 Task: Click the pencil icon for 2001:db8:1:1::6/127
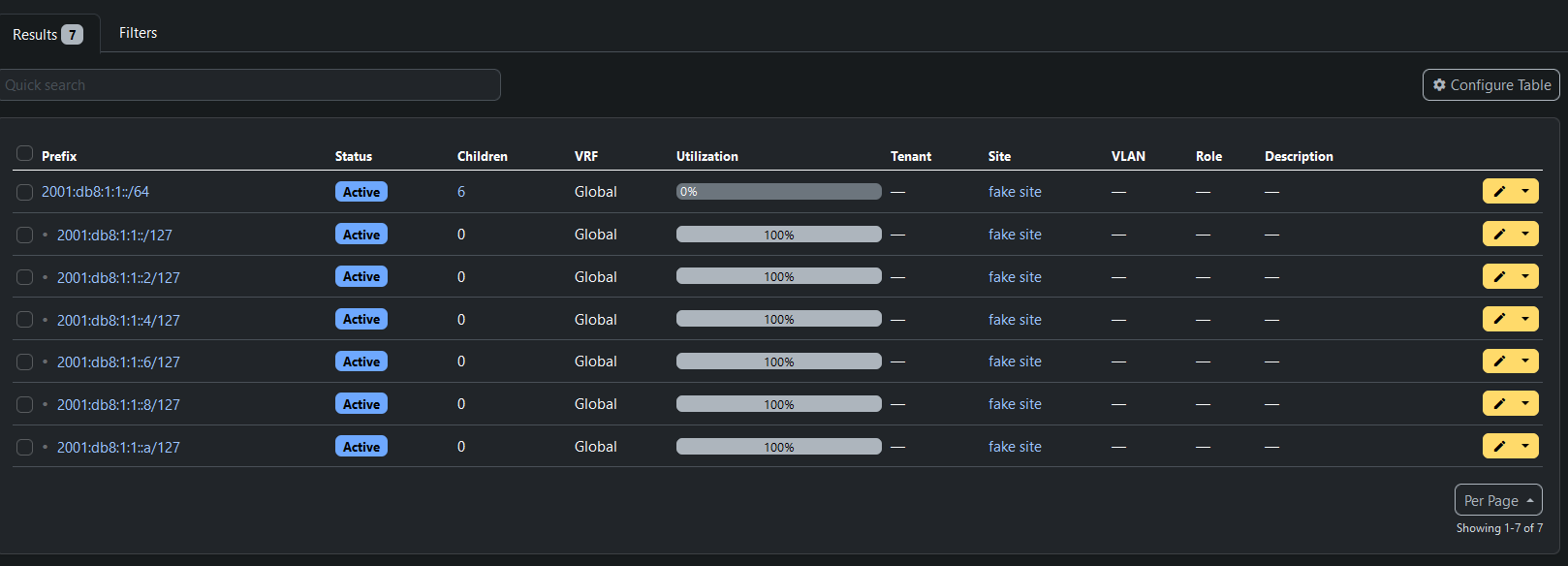pyautogui.click(x=1499, y=361)
